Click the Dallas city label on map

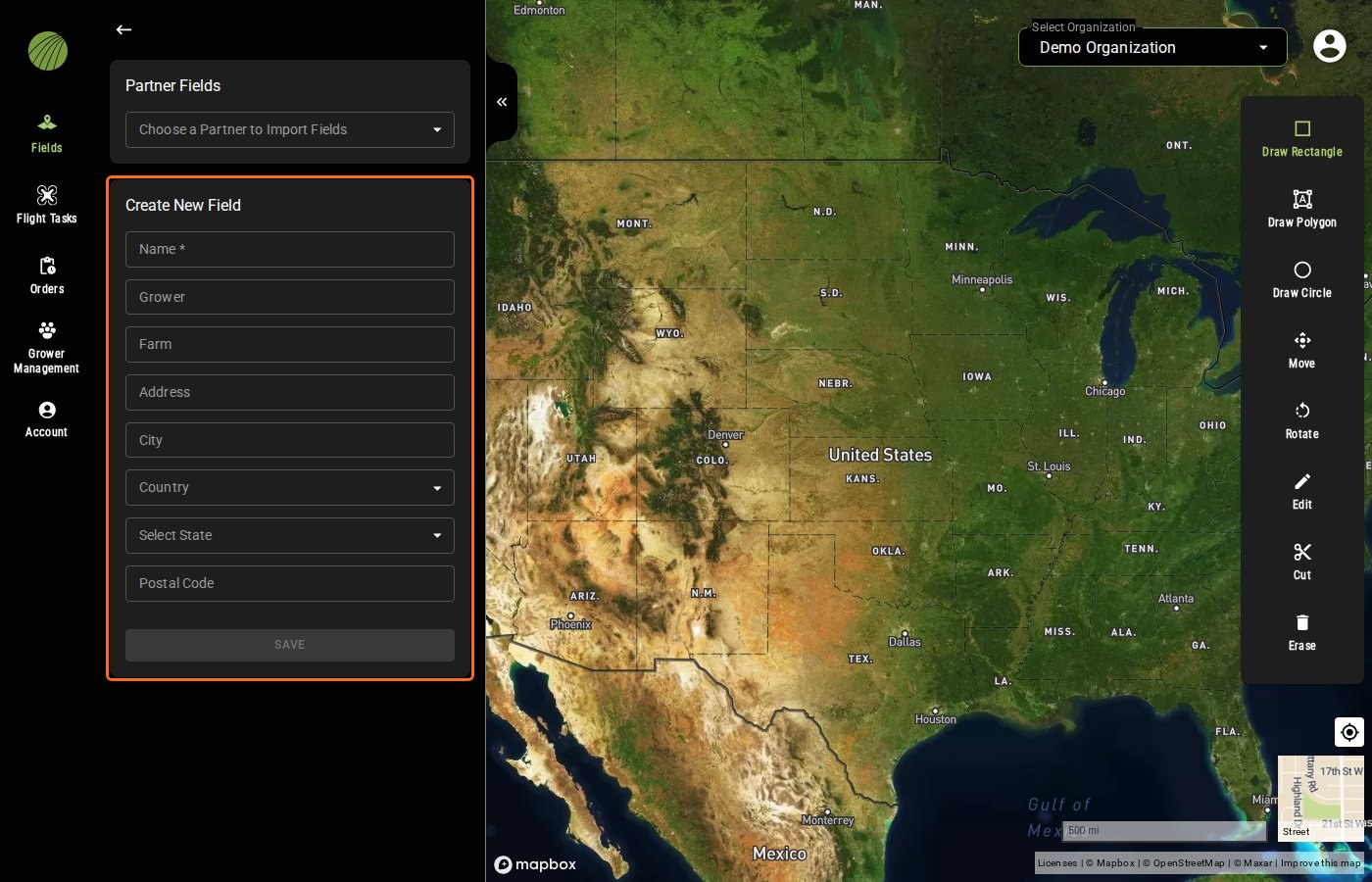tap(905, 642)
